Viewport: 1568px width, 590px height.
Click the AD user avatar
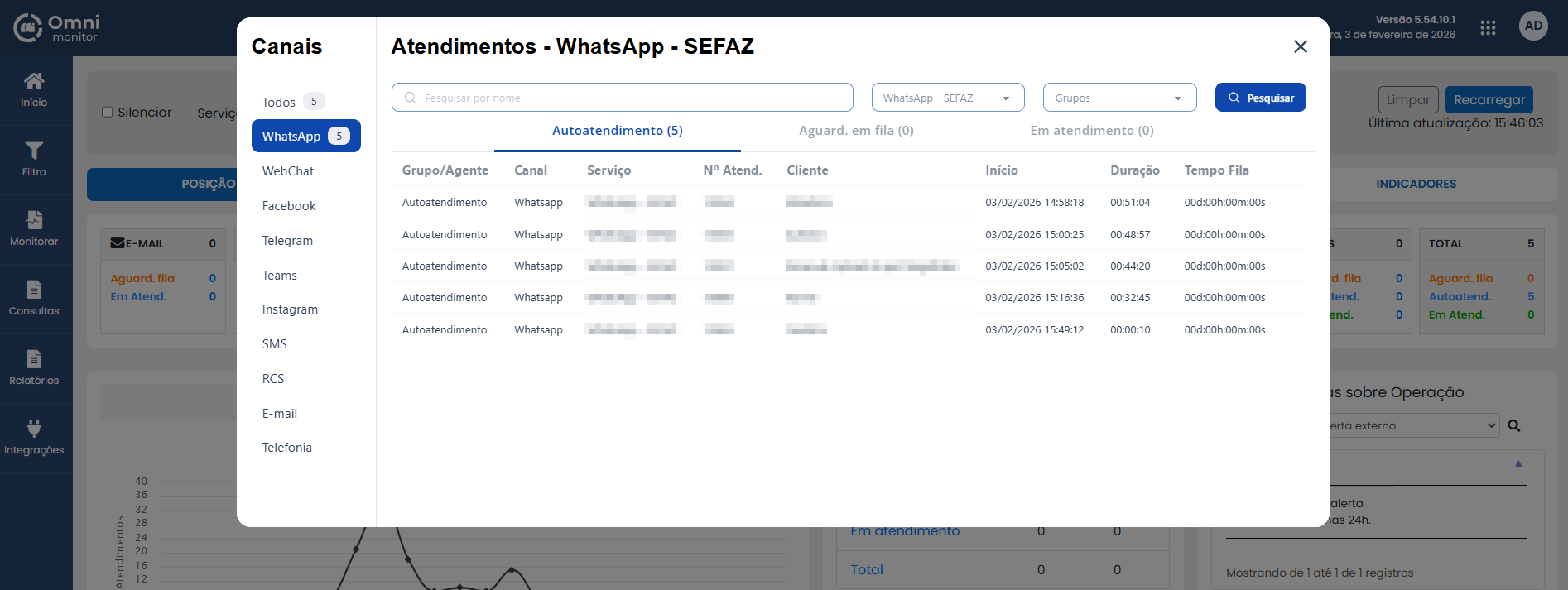pyautogui.click(x=1533, y=26)
